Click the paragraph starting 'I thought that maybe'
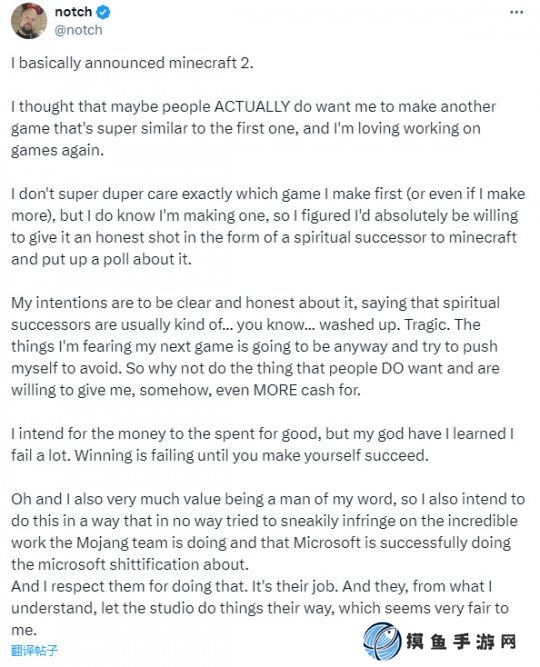Viewport: 540px width, 667px height. (253, 128)
